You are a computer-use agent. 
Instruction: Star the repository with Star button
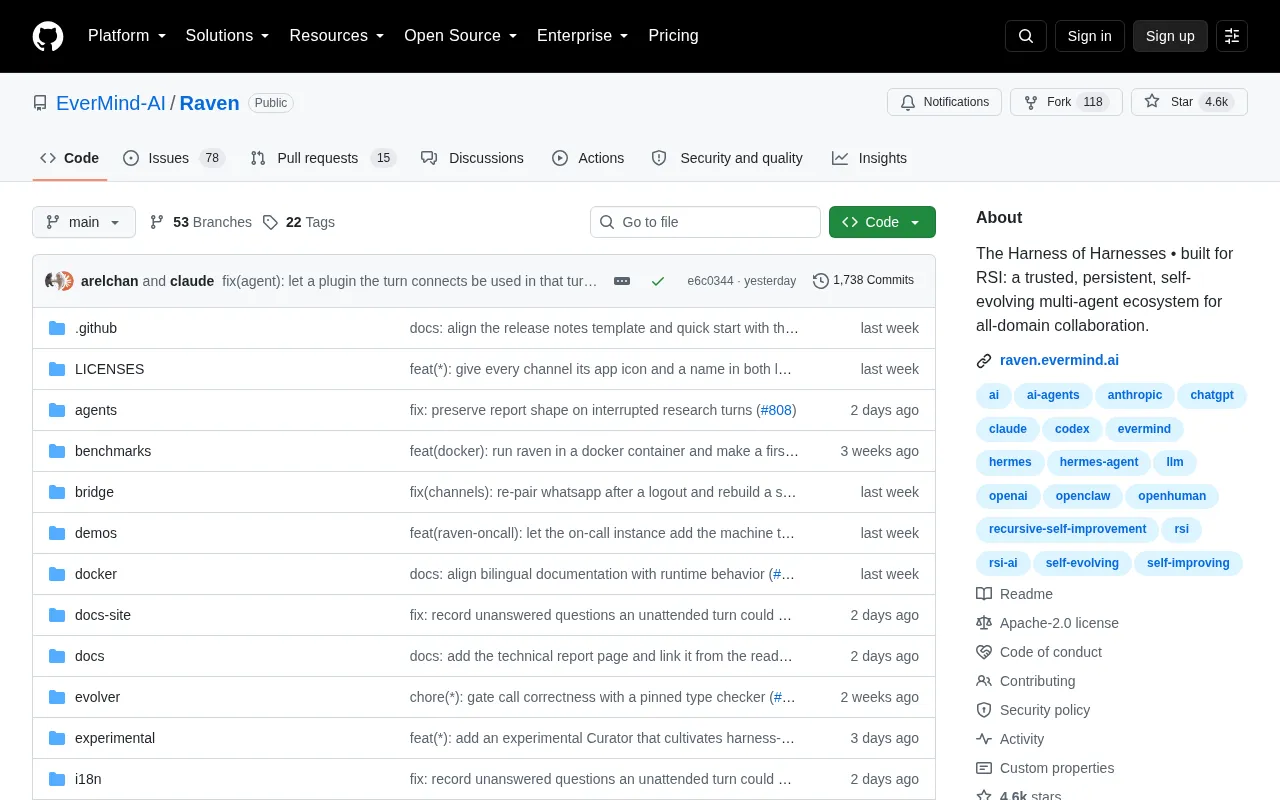(1189, 102)
